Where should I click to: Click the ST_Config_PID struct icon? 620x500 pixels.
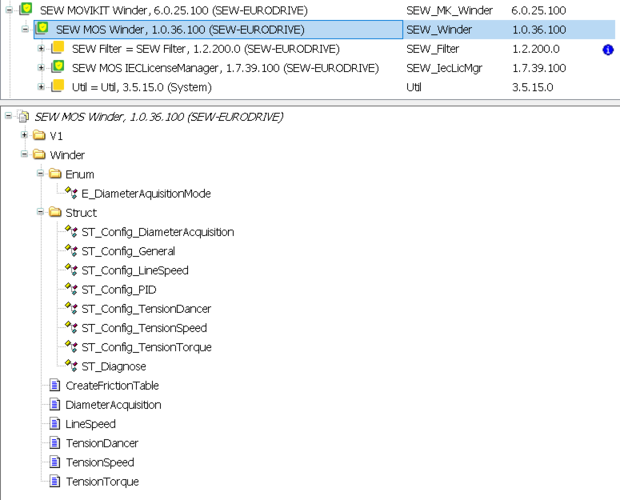71,290
